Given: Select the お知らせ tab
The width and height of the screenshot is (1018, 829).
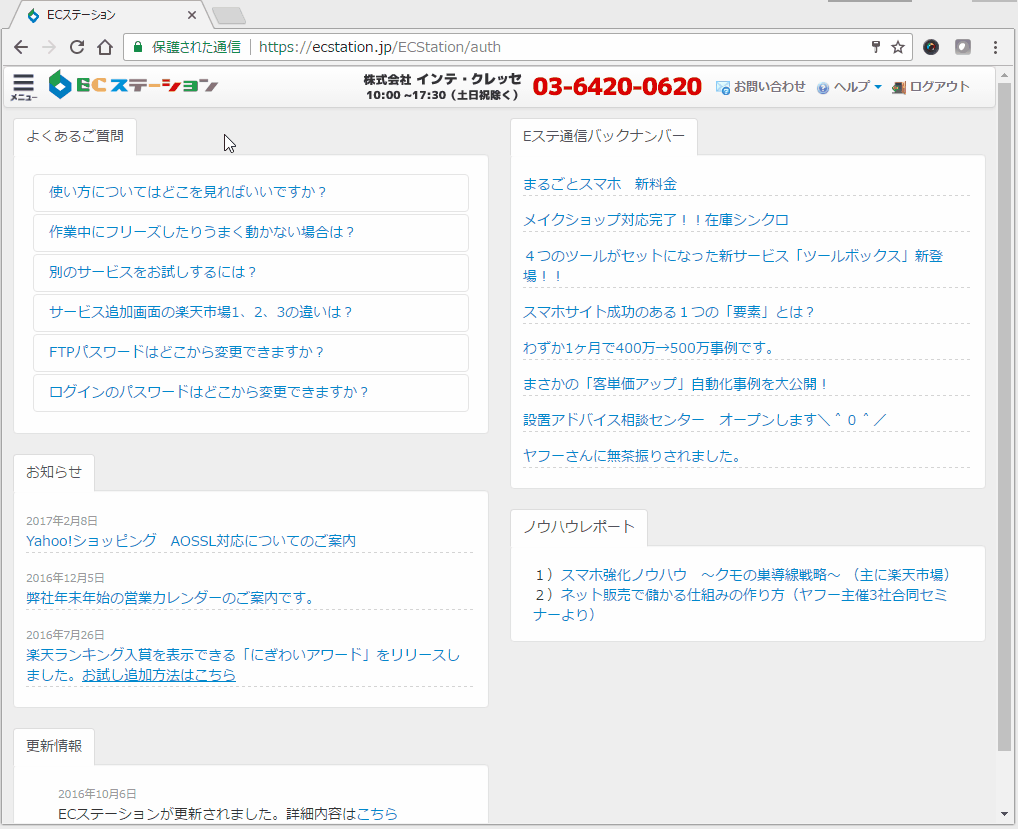Looking at the screenshot, I should click(x=54, y=473).
